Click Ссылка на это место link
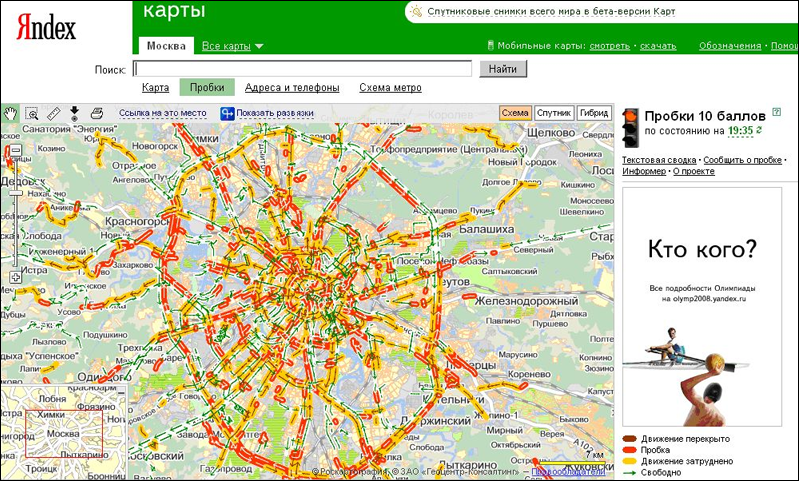The height and width of the screenshot is (481, 799). pyautogui.click(x=163, y=113)
